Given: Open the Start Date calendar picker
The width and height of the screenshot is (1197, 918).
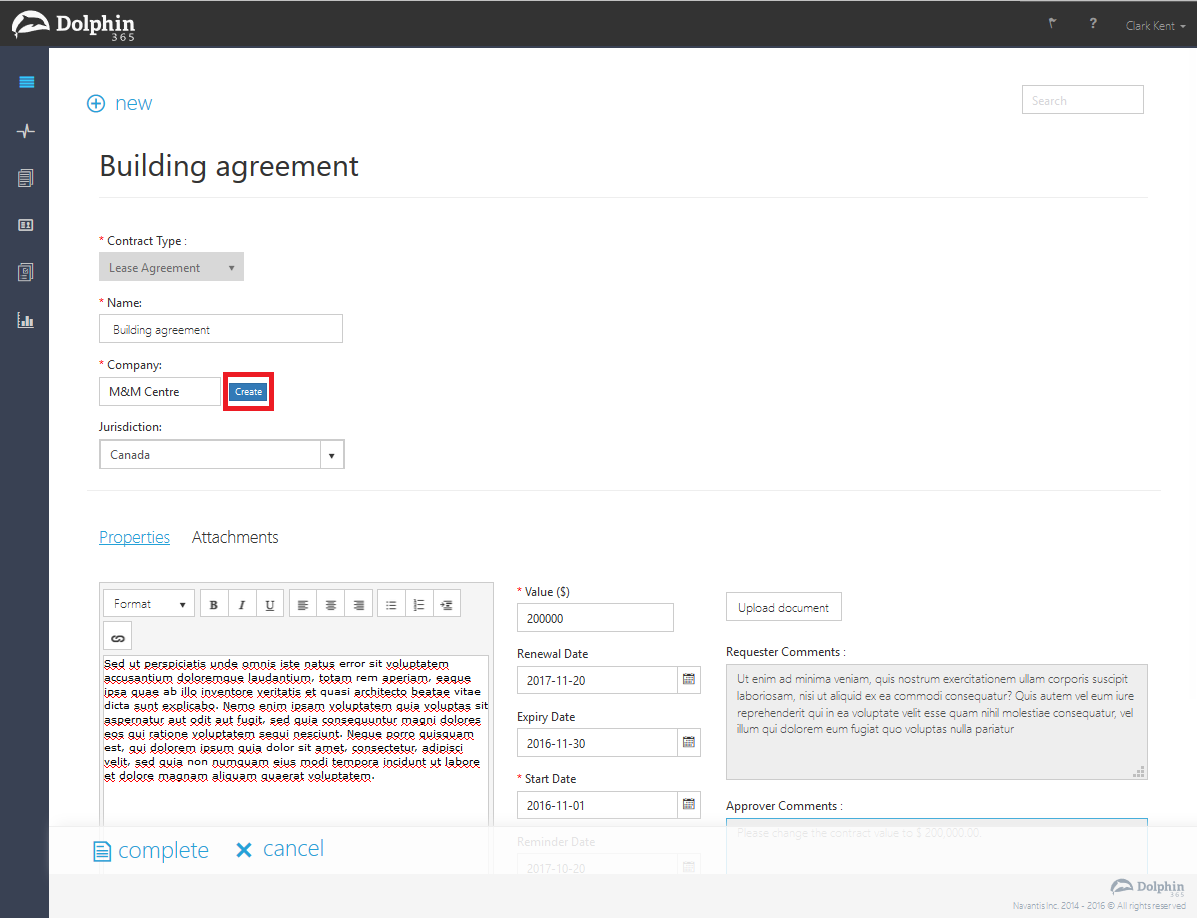Looking at the screenshot, I should [689, 804].
